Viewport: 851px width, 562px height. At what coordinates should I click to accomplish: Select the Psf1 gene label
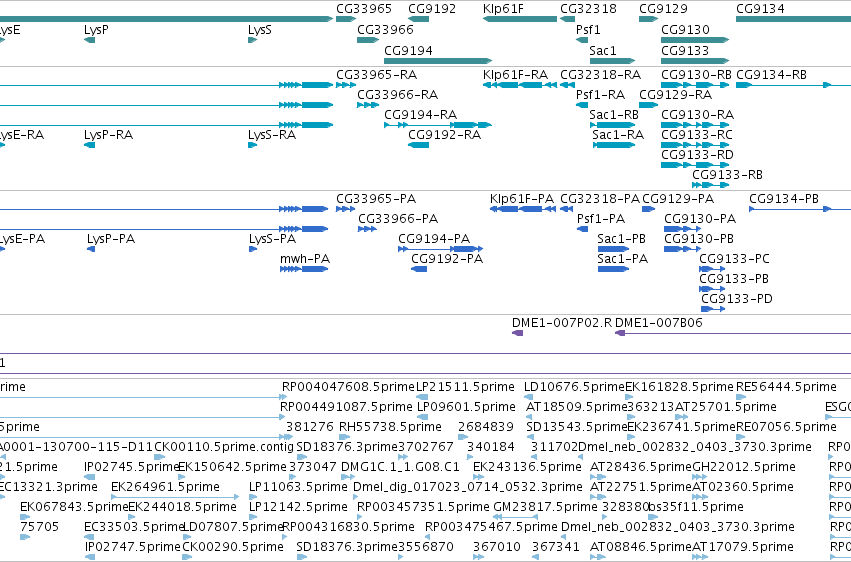tap(588, 29)
